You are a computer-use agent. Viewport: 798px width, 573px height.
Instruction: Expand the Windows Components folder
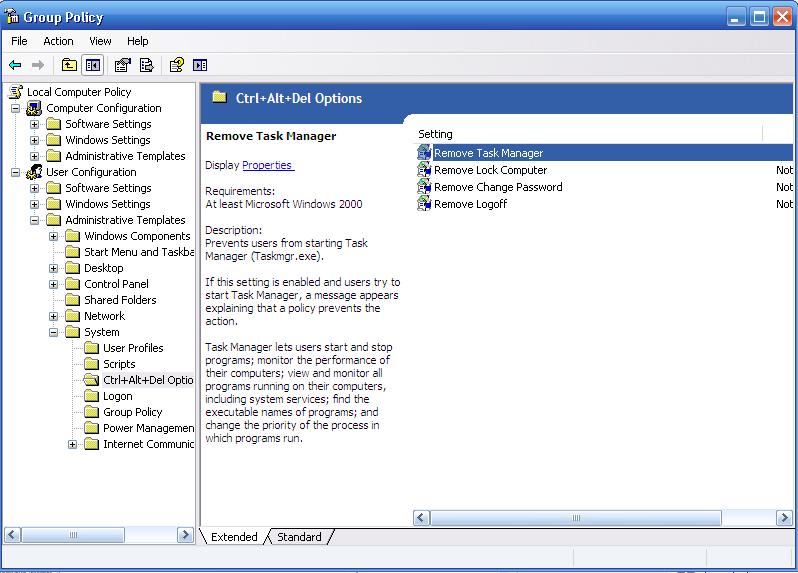(x=53, y=236)
